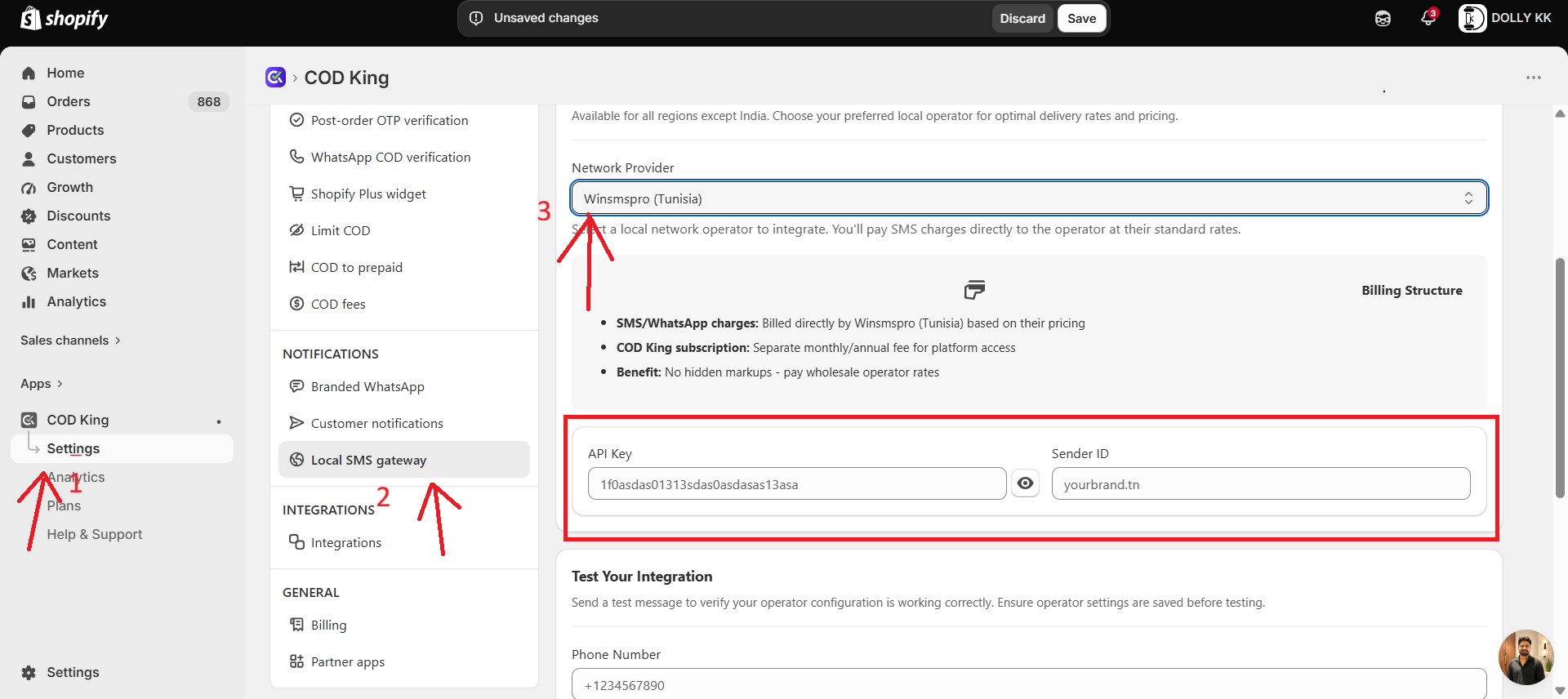This screenshot has width=1568, height=699.
Task: Click the Shopify Plus widget cart icon
Action: (x=296, y=194)
